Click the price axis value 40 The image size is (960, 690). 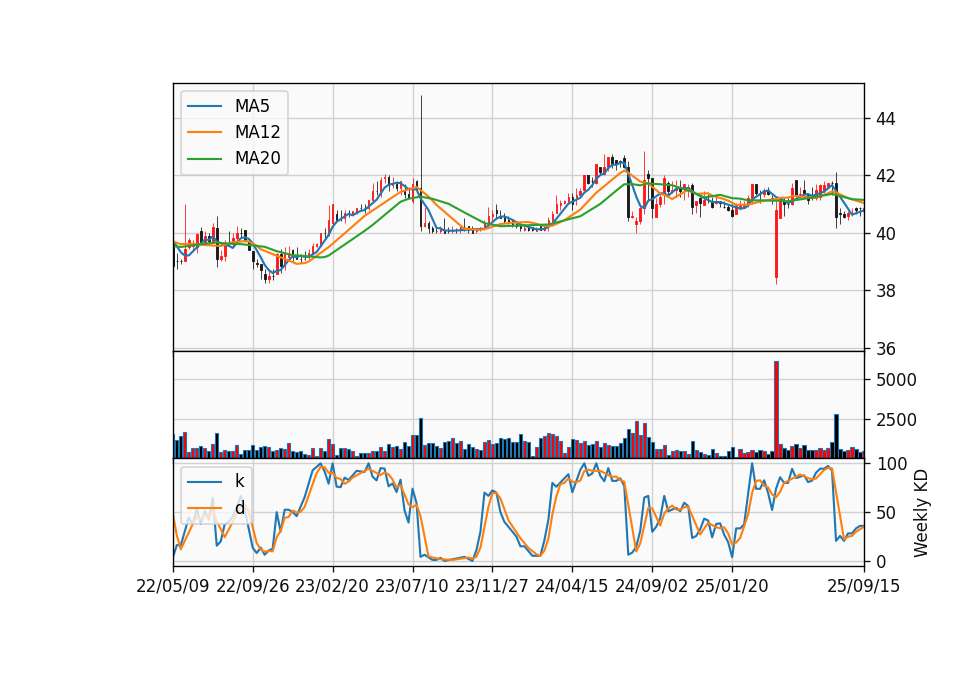(x=885, y=234)
